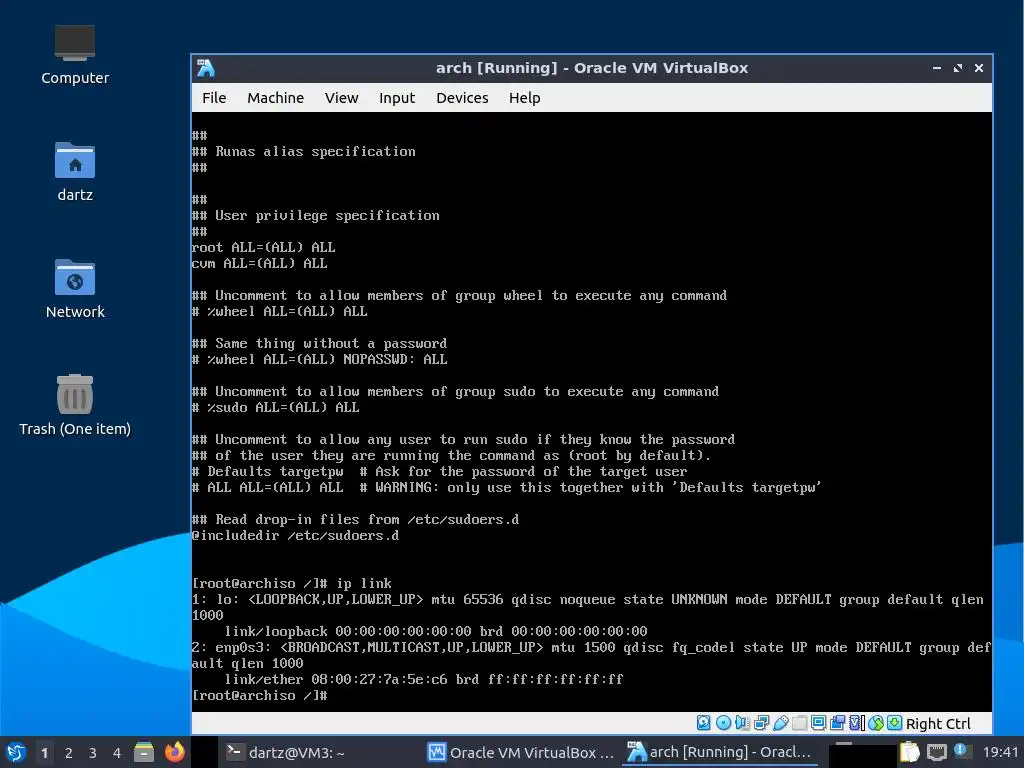Screen dimensions: 1024x768
Task: Click the display settings status icon
Action: pyautogui.click(x=818, y=723)
